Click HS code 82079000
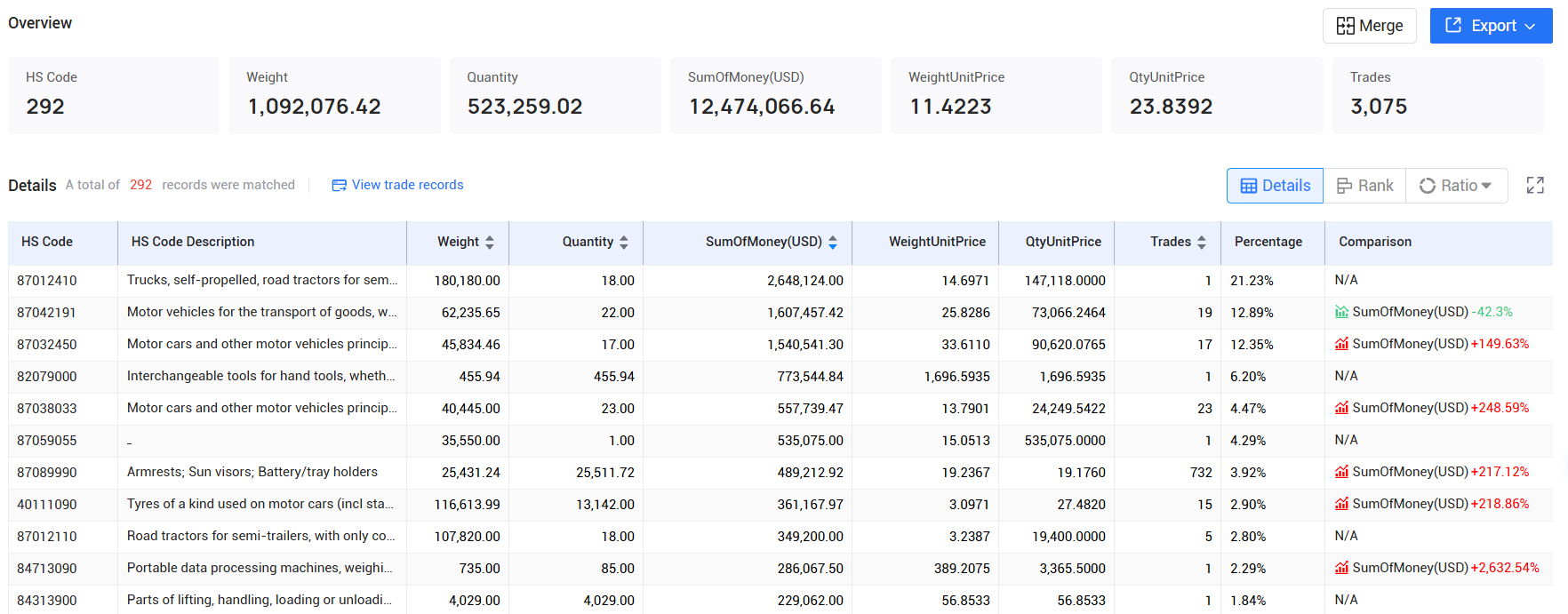 click(x=47, y=377)
